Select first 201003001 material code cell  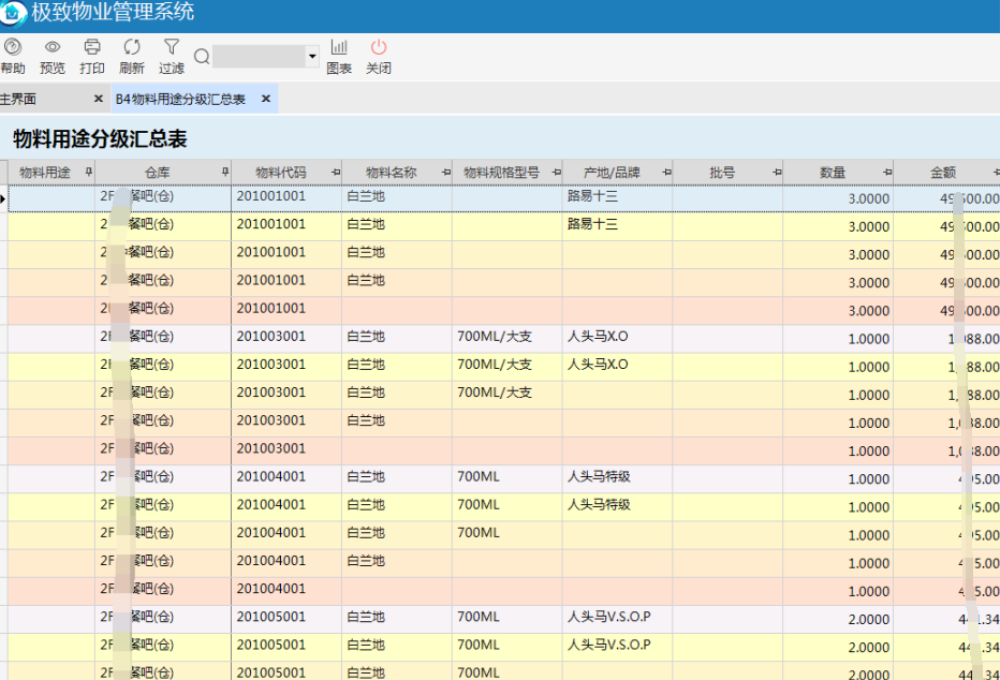click(271, 336)
